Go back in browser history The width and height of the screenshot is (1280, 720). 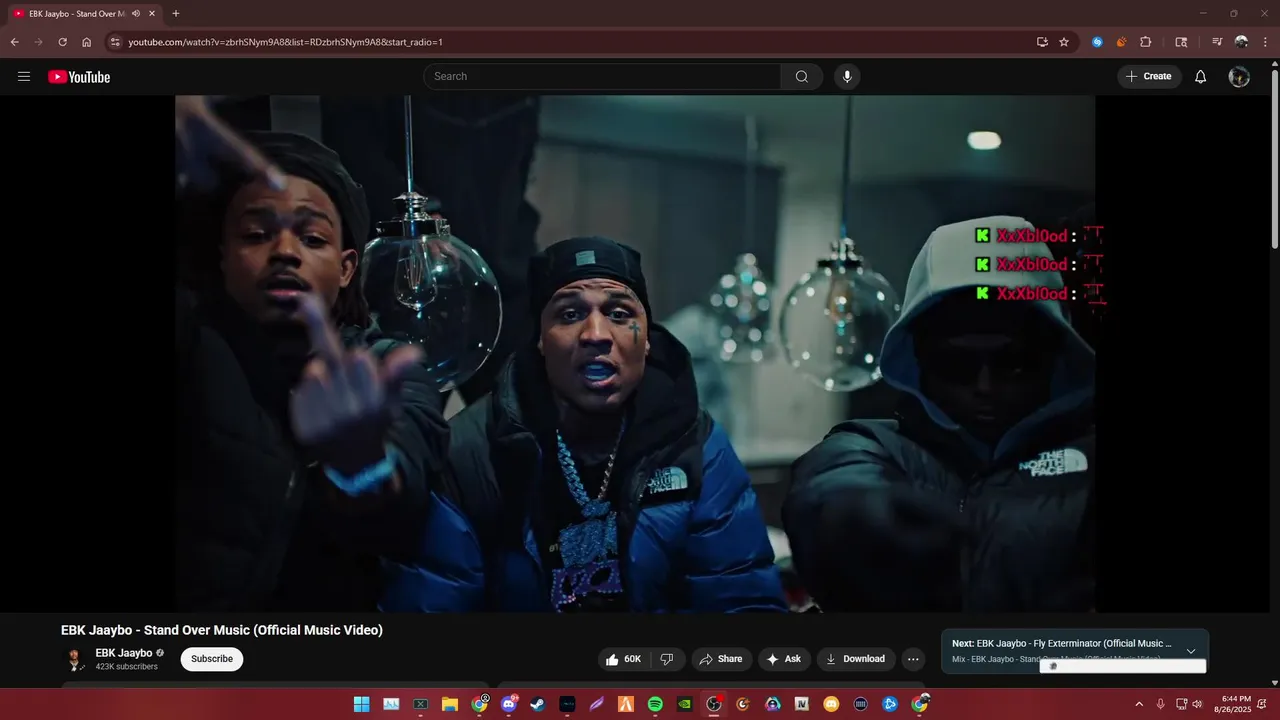pos(14,42)
